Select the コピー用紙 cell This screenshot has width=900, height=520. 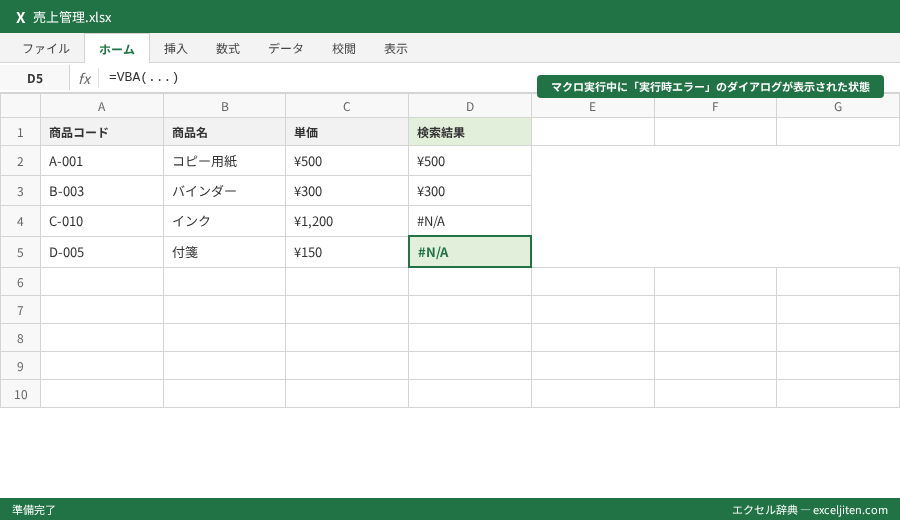point(224,161)
